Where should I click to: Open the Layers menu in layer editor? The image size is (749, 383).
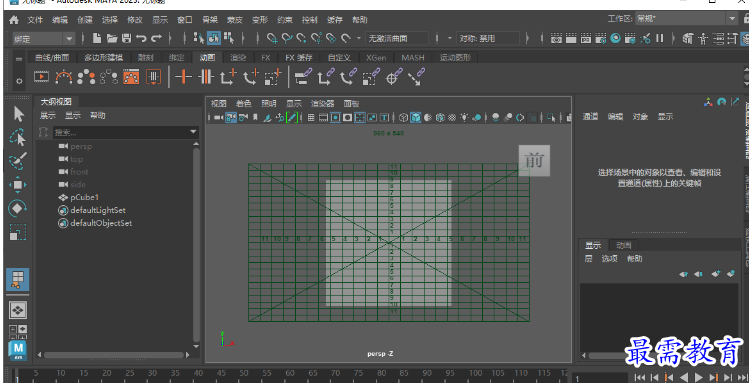click(588, 259)
